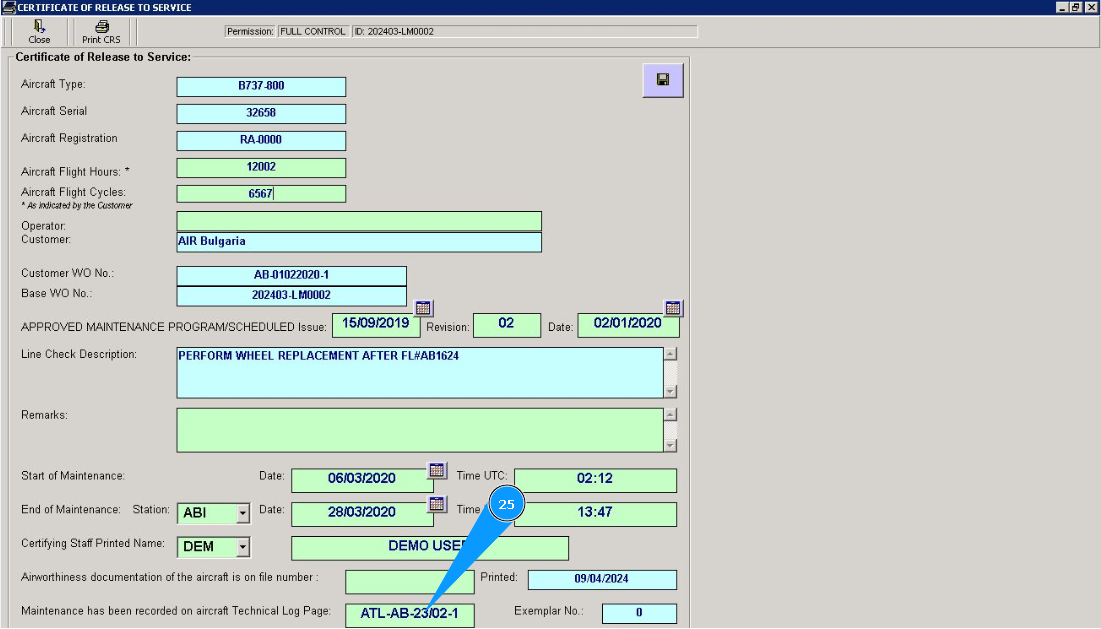This screenshot has height=629, width=1101.
Task: Click inside the Remarks text area
Action: tap(419, 429)
